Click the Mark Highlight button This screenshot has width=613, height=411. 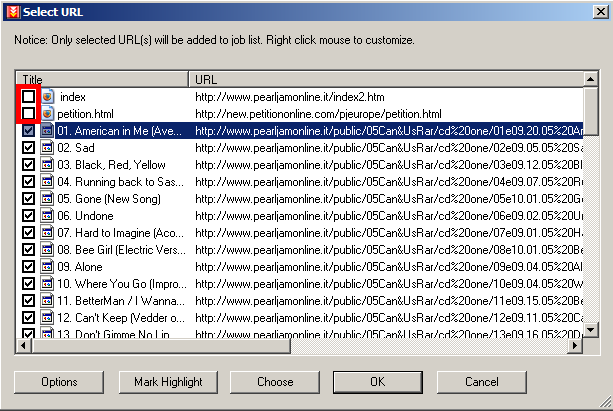pos(168,382)
